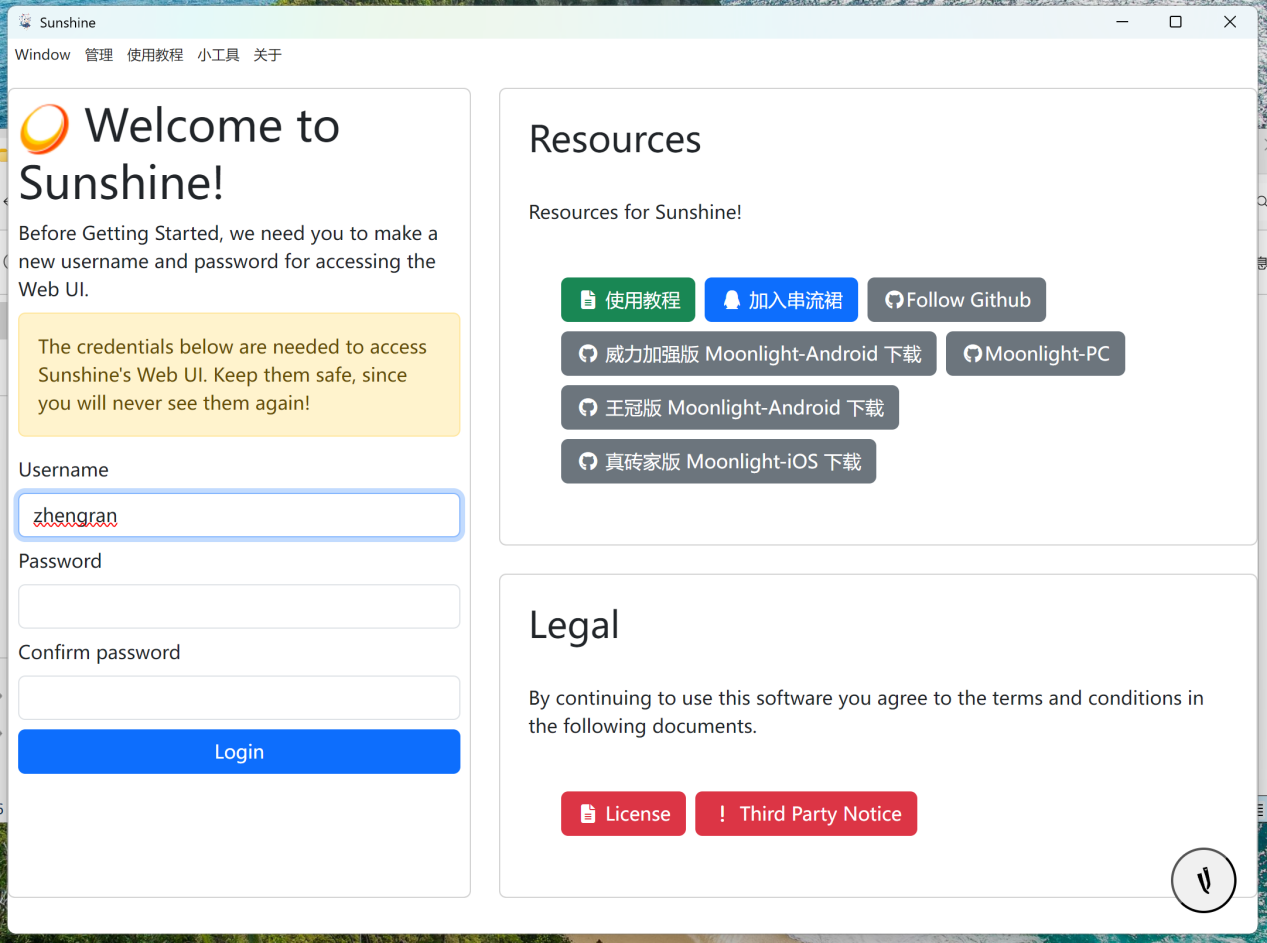Viewport: 1267px width, 943px height.
Task: Click the blue Login button
Action: (239, 752)
